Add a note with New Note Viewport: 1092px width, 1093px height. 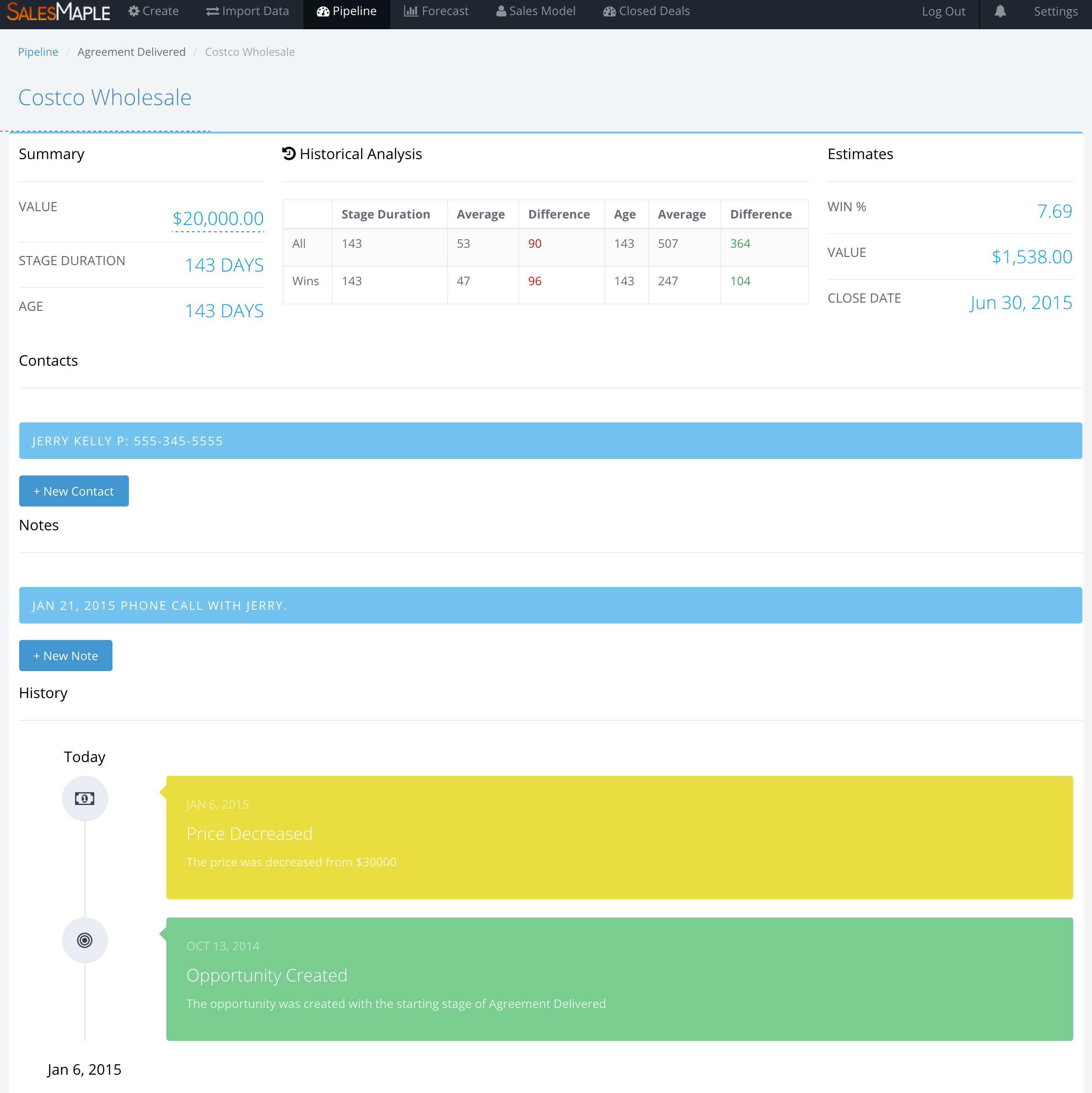click(x=66, y=656)
